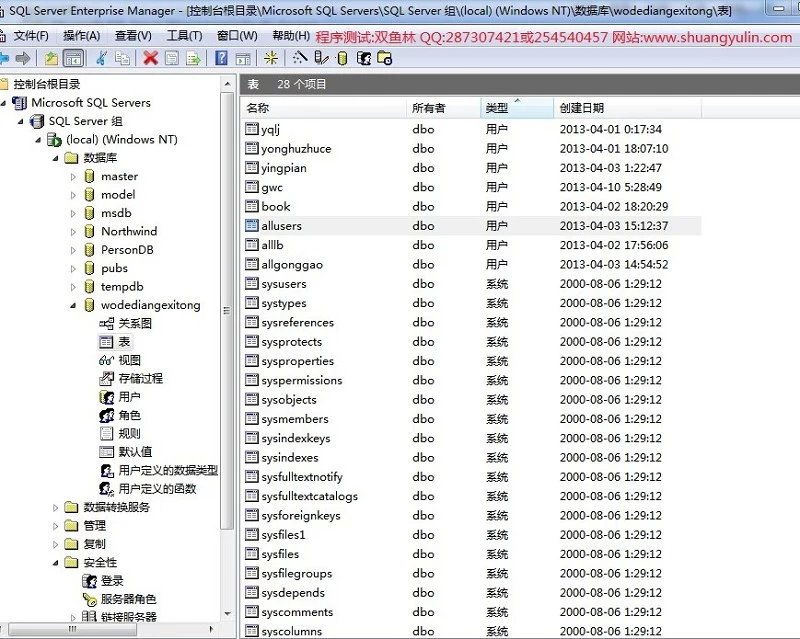
Task: Click the tree pane vertical scrollbar up arrow
Action: (x=228, y=84)
